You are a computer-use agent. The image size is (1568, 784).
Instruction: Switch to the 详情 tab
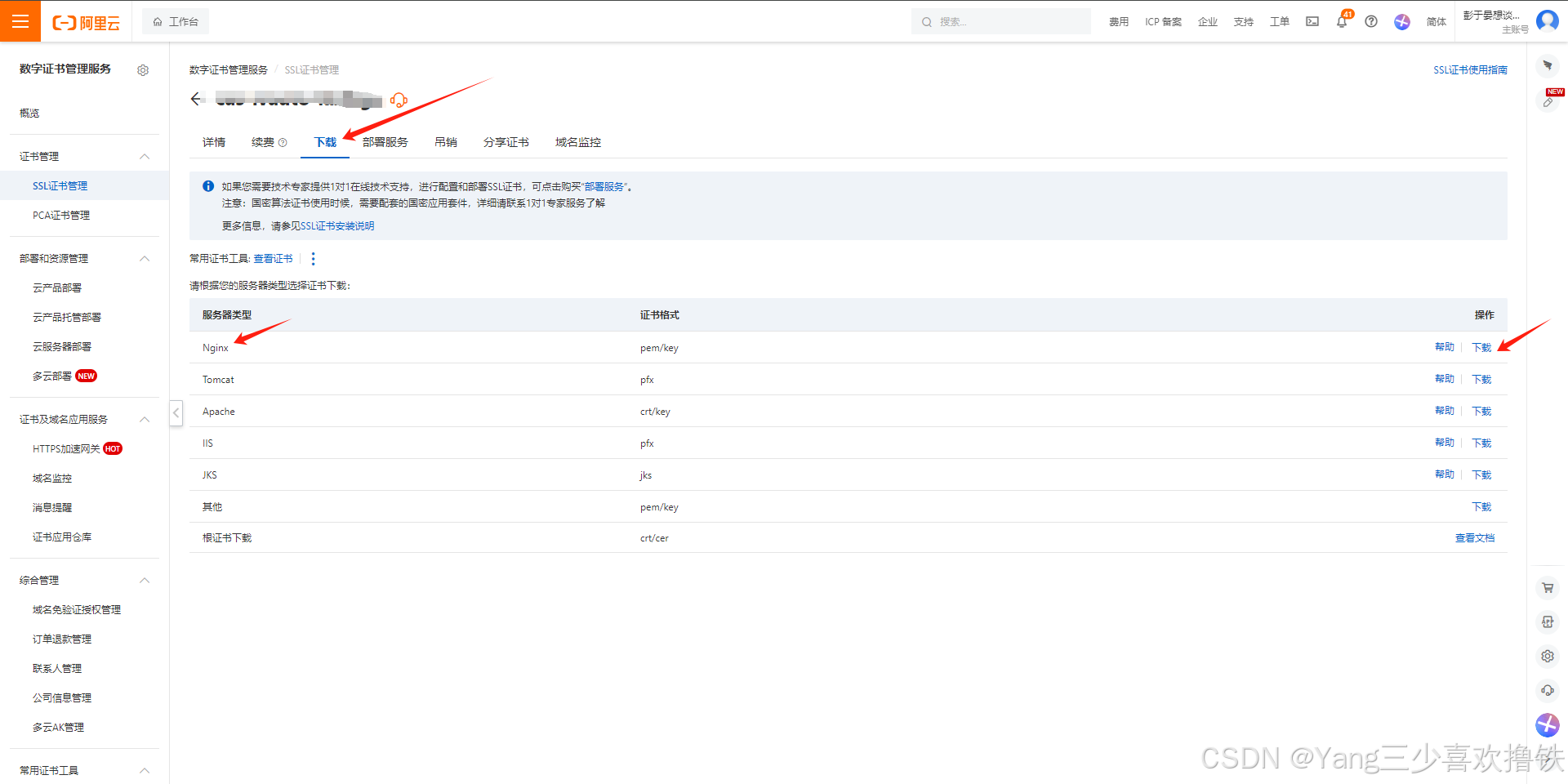(214, 142)
